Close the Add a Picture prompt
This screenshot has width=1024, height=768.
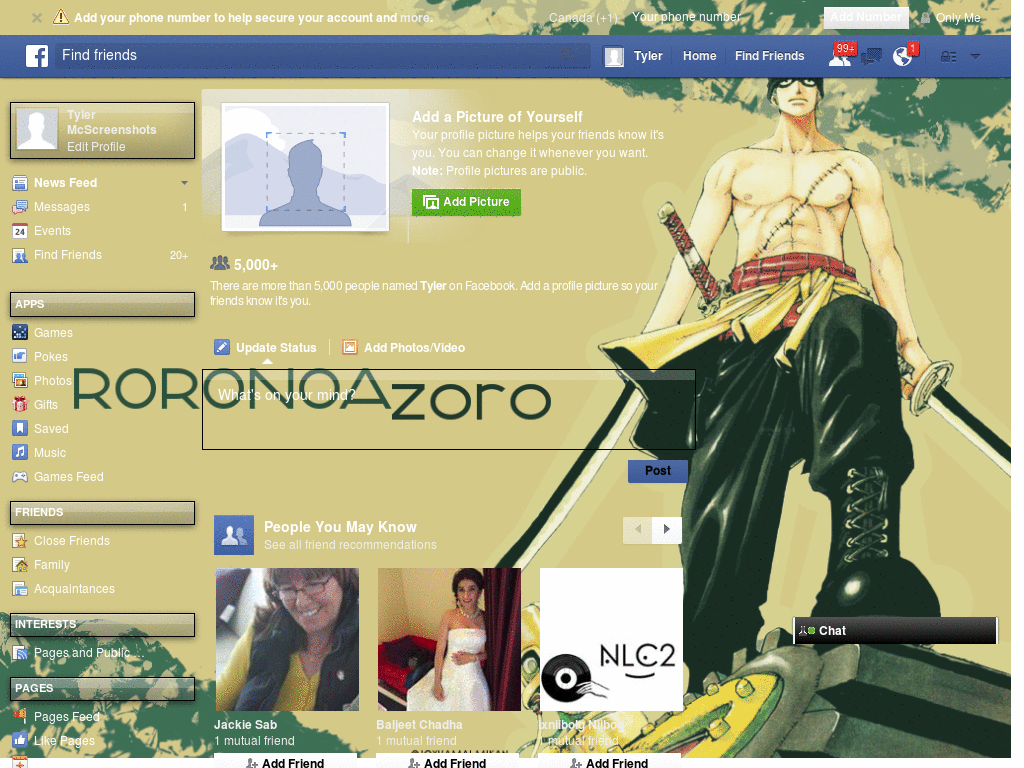[x=678, y=108]
